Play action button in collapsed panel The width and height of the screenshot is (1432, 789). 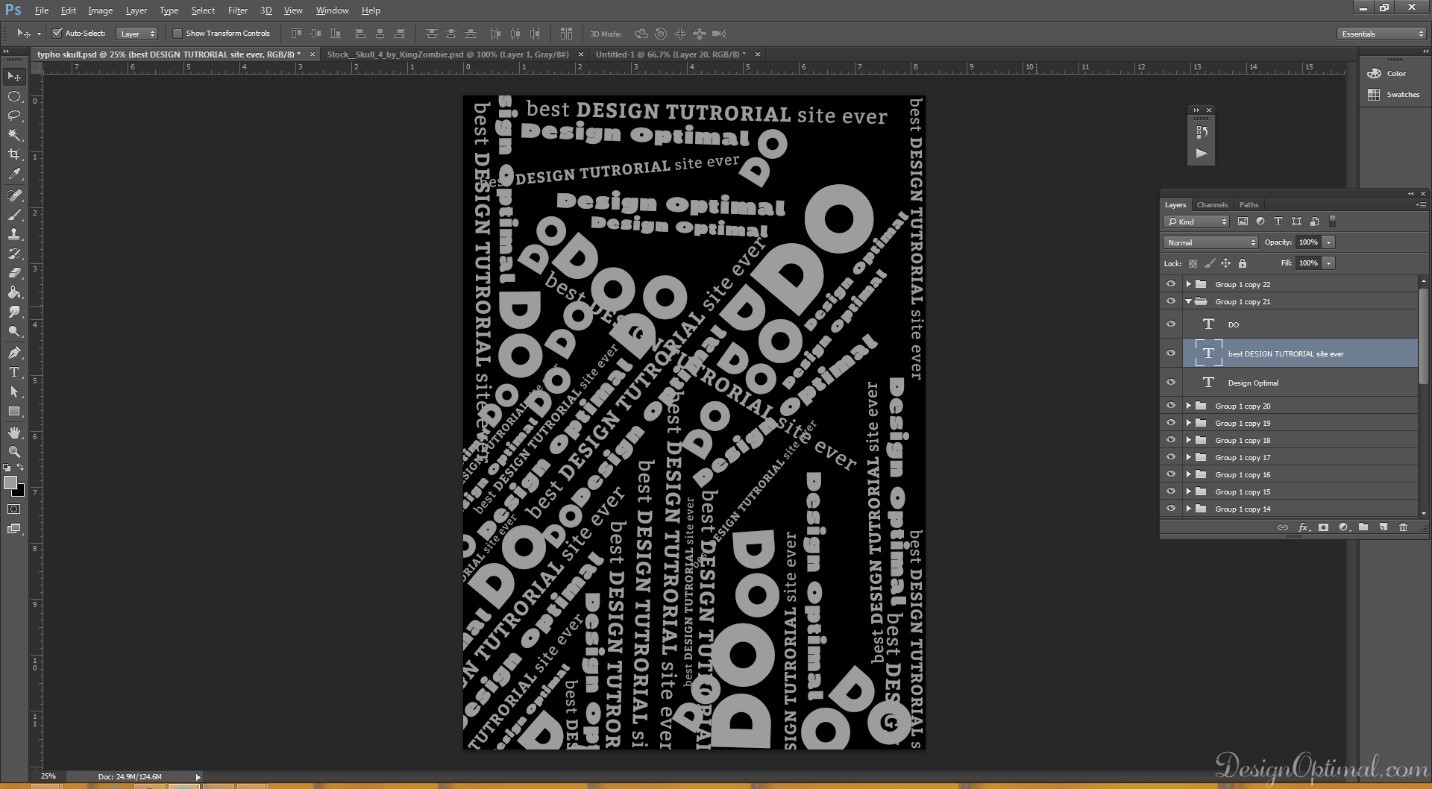tap(1201, 153)
